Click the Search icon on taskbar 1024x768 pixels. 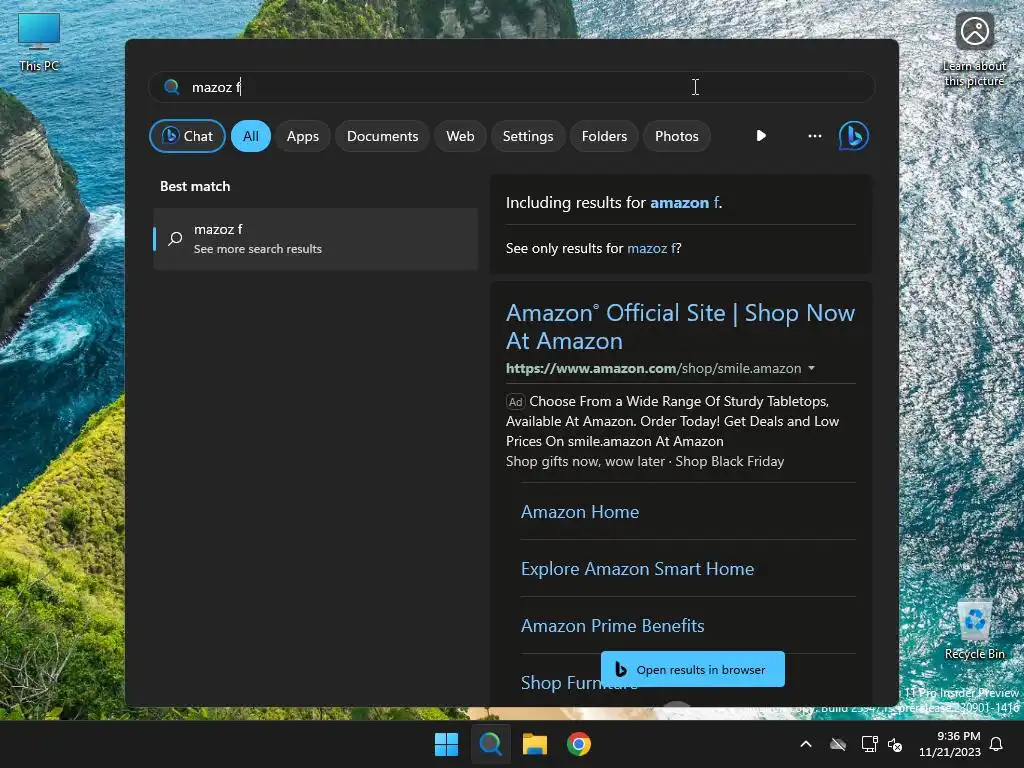490,744
